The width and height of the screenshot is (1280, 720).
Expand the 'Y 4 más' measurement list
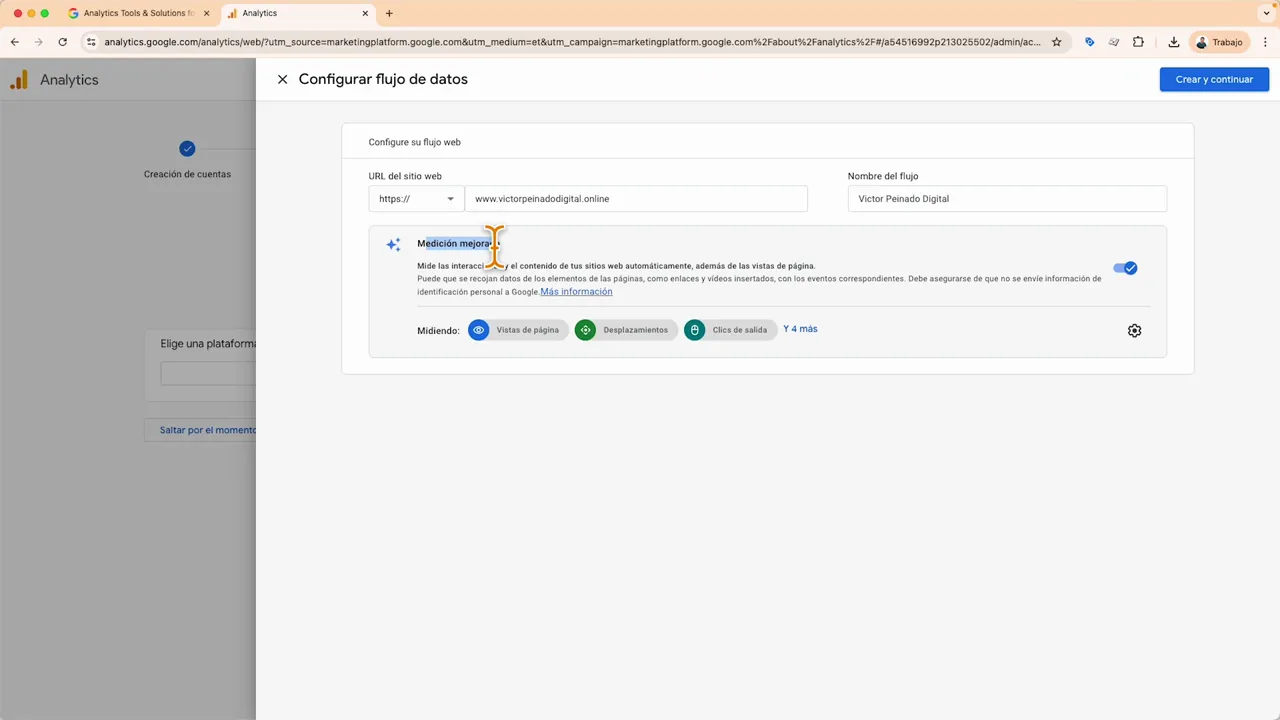click(800, 329)
